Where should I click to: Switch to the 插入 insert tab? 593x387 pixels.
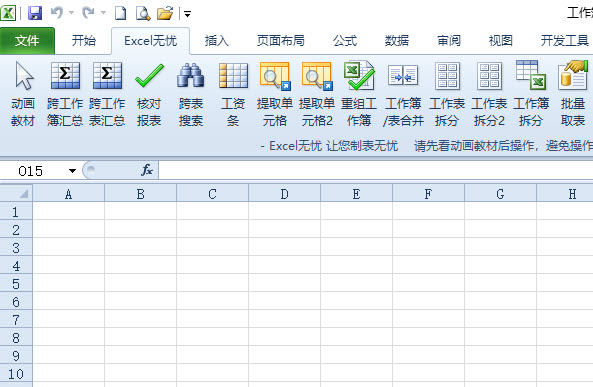217,40
